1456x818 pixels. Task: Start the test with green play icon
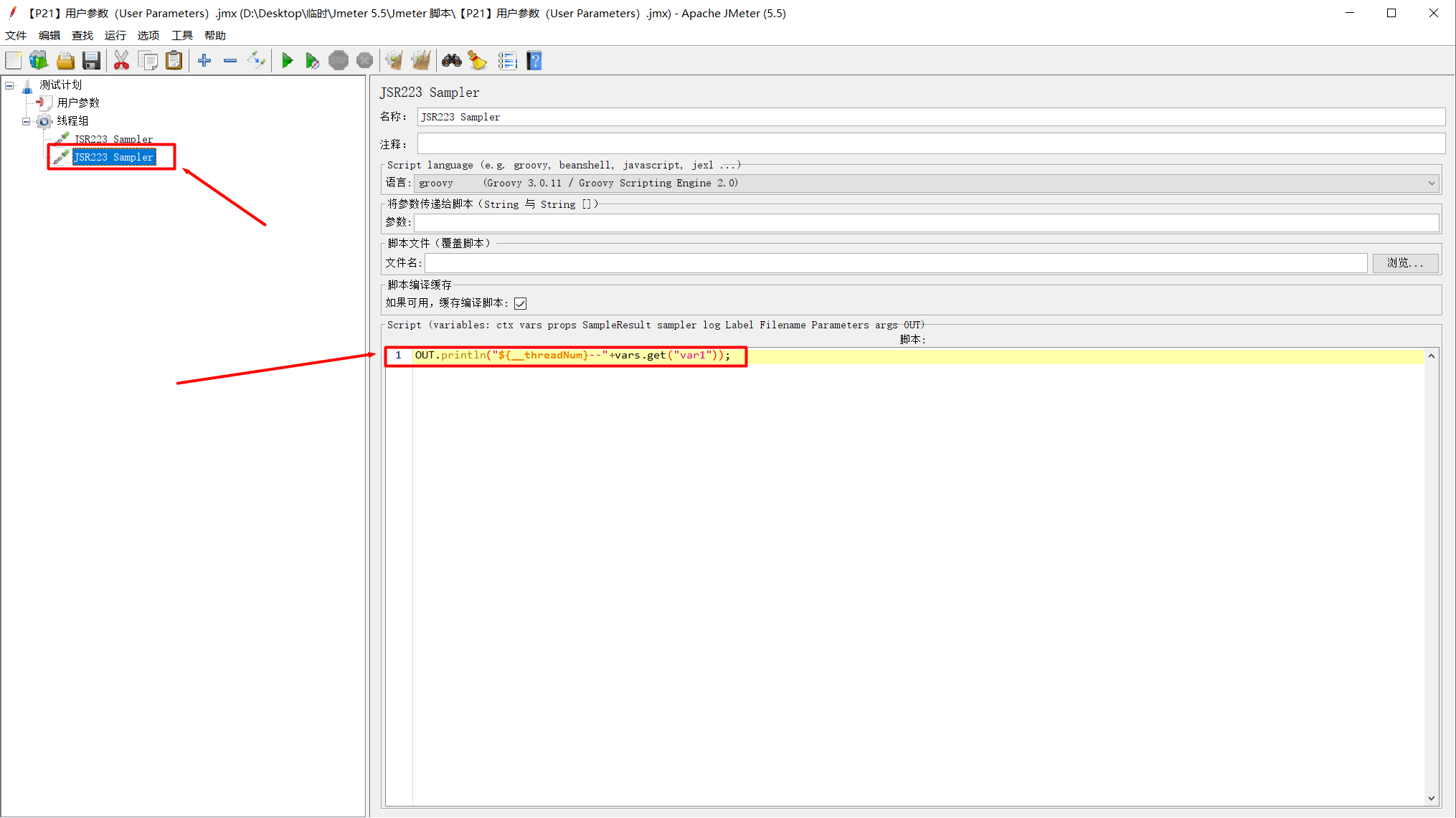click(x=287, y=61)
